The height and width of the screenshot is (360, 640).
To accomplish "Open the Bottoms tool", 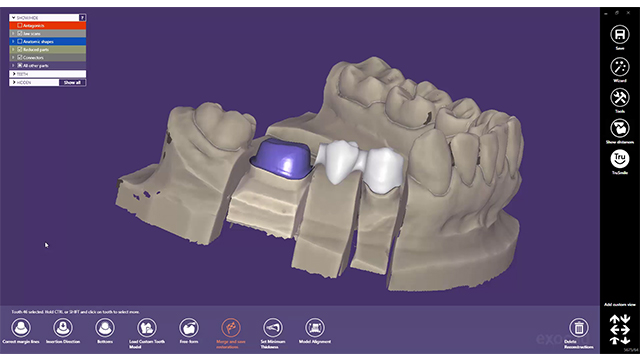I will click(x=105, y=328).
